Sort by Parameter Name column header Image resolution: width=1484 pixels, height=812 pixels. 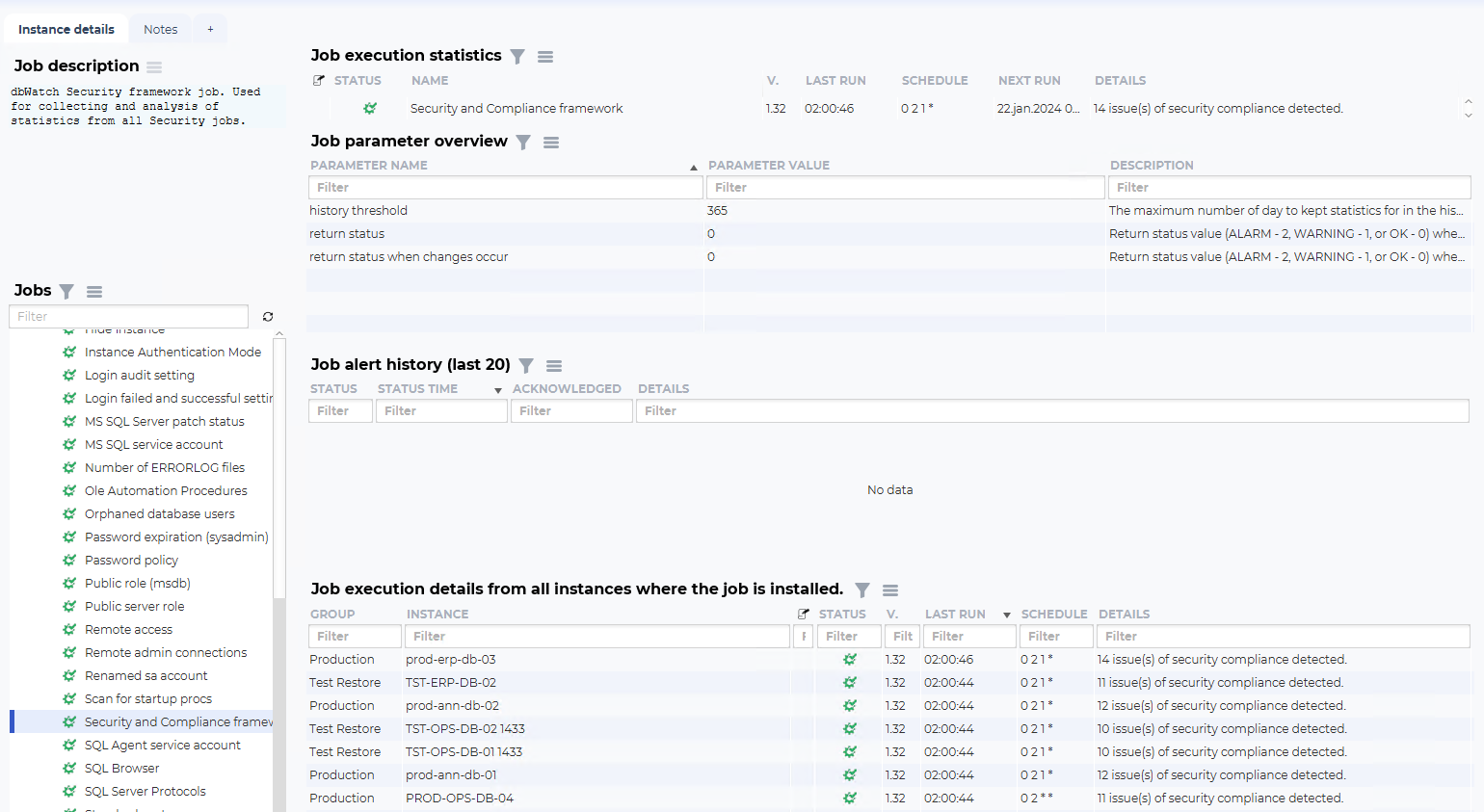point(369,166)
